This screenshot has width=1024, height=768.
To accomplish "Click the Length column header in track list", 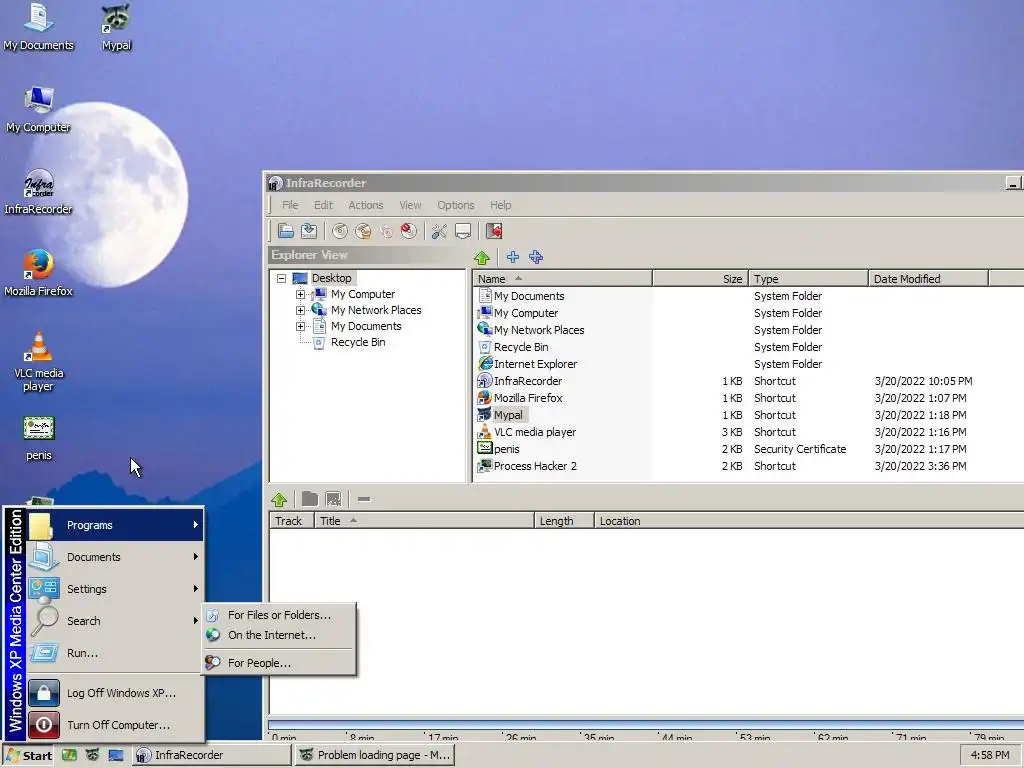I will [x=564, y=521].
